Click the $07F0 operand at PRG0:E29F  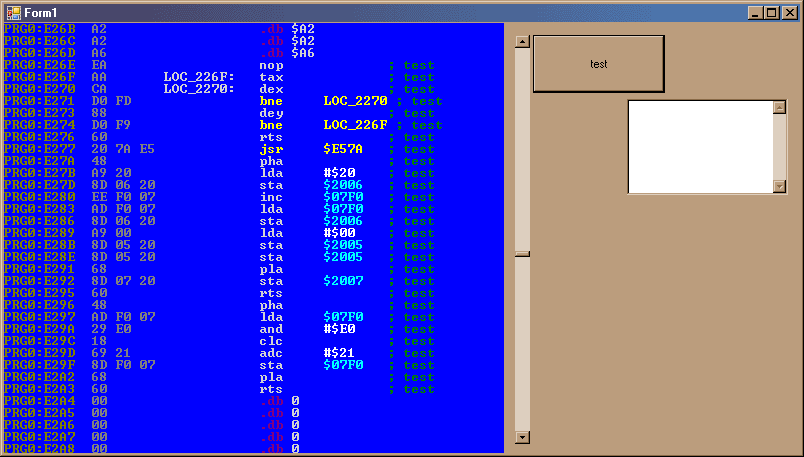pyautogui.click(x=343, y=365)
